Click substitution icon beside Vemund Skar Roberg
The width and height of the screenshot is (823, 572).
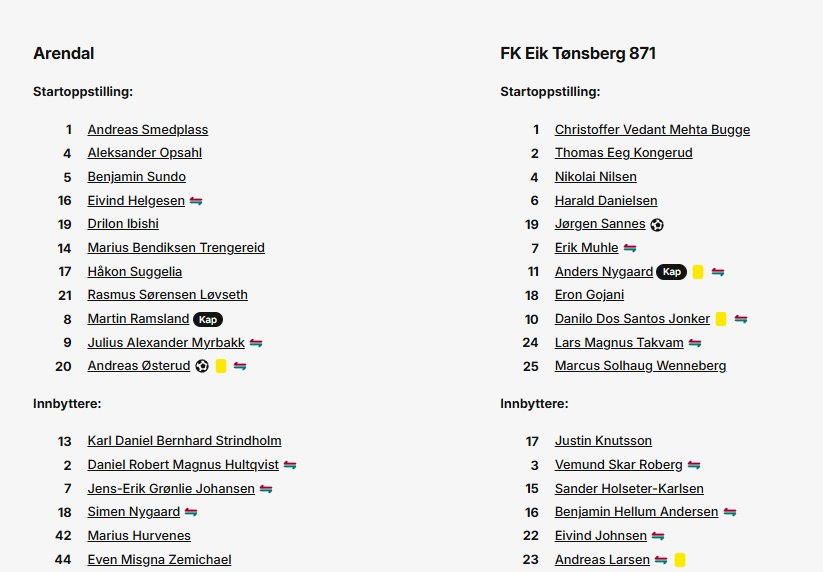point(694,465)
